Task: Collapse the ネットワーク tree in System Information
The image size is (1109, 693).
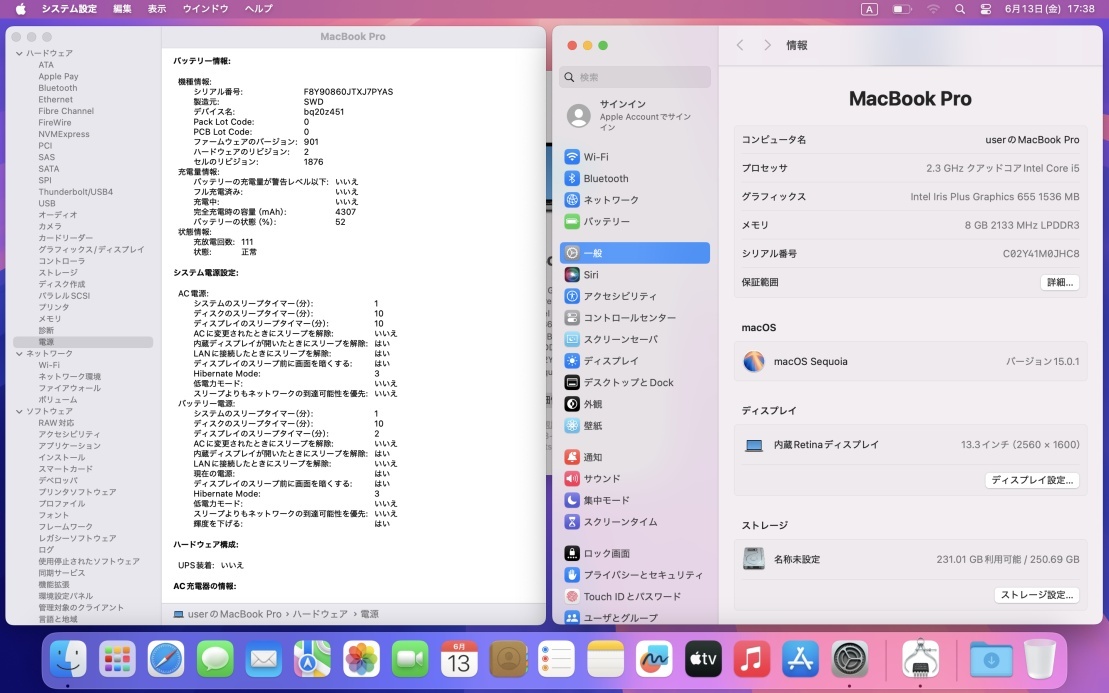Action: tap(17, 353)
